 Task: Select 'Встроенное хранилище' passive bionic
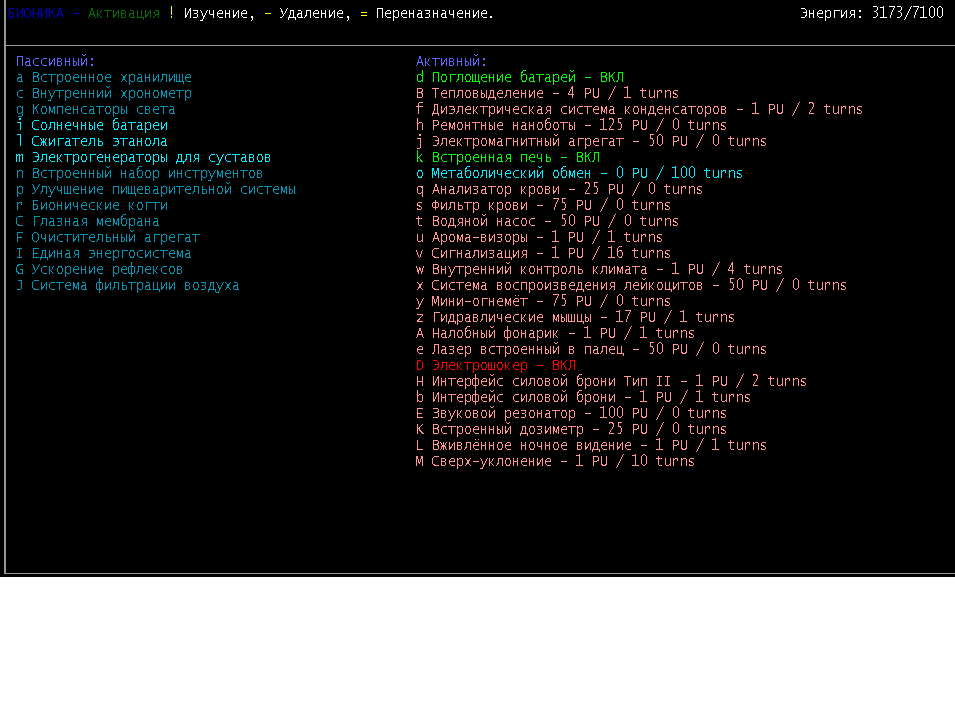104,77
